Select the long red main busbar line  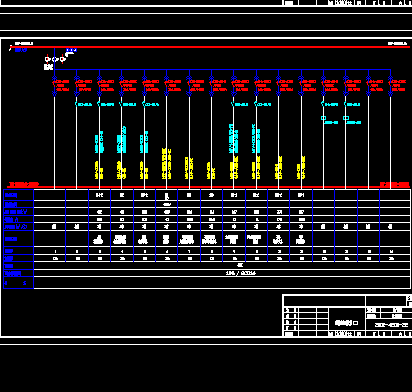tap(210, 47)
